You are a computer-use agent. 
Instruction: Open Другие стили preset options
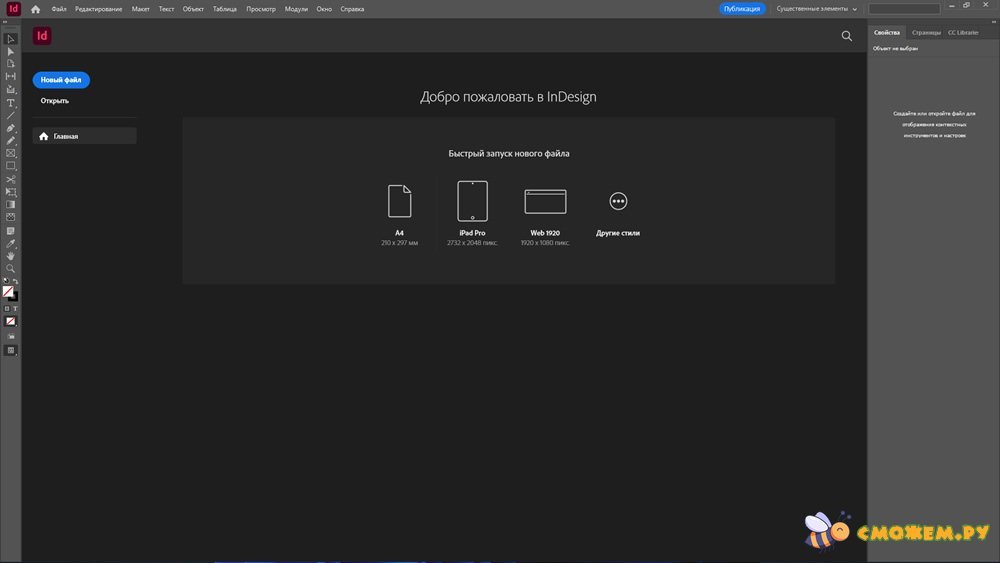click(x=618, y=202)
